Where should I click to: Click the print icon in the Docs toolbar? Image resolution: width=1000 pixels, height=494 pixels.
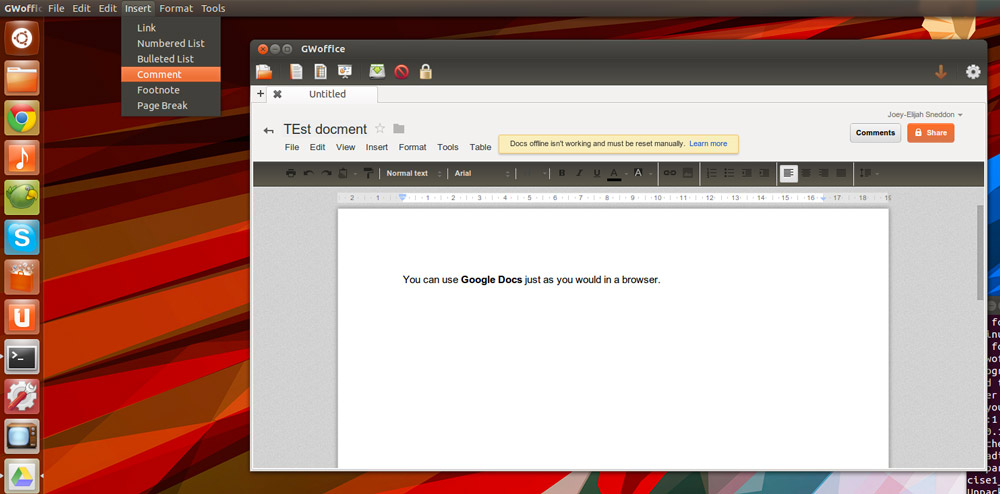291,173
